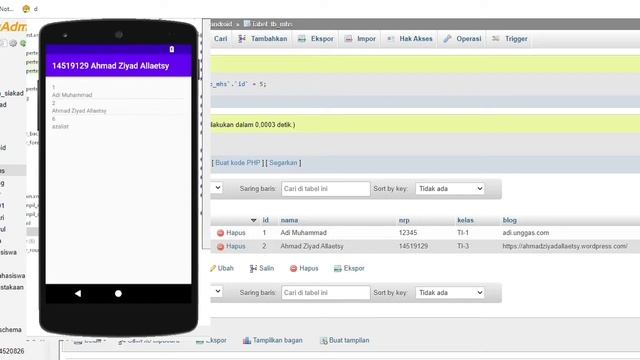Viewport: 640px width, 360px height.
Task: Click the column options triangle before id
Action: (253, 220)
